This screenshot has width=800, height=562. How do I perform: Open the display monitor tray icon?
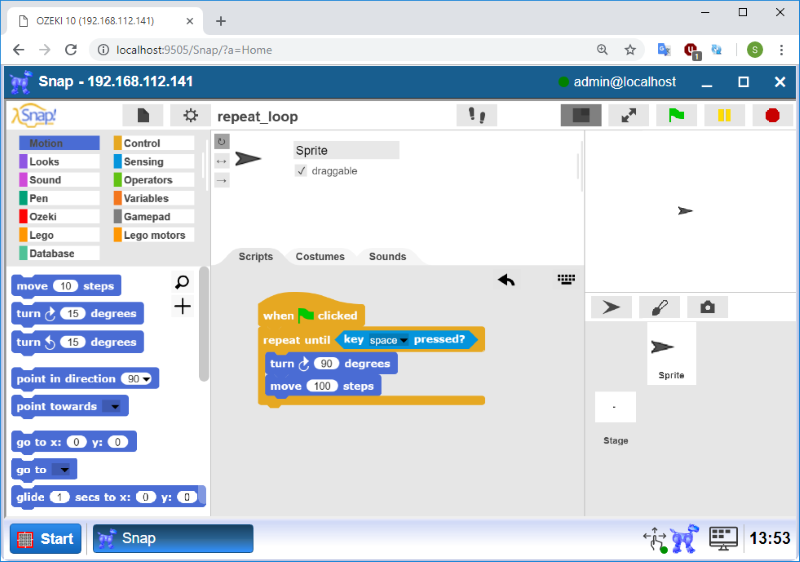pos(723,539)
